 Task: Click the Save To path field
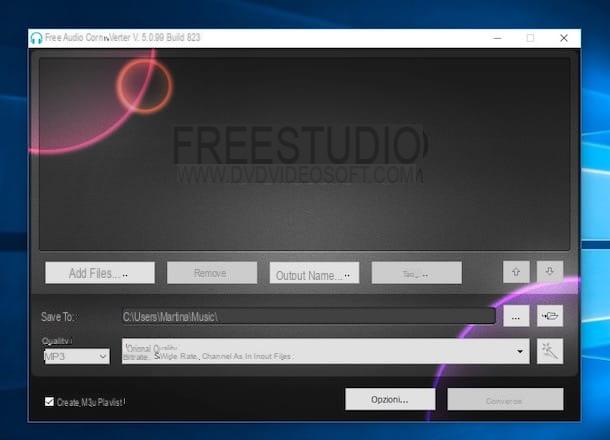click(309, 316)
